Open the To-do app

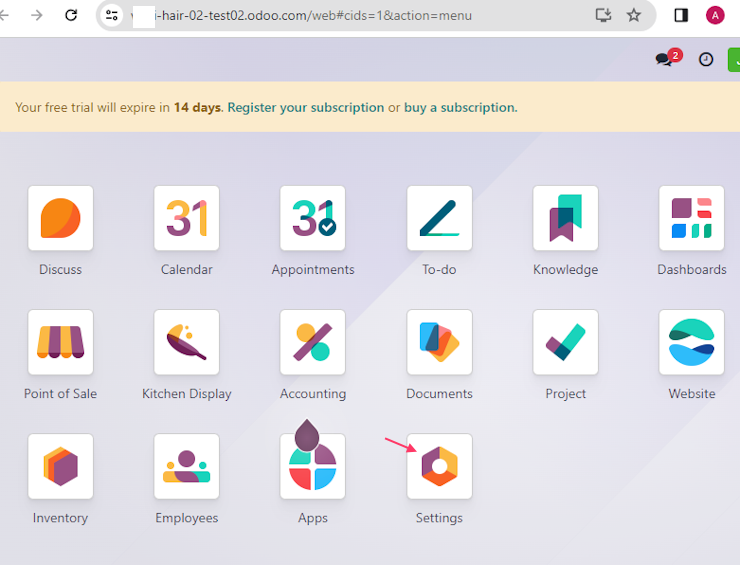point(439,218)
